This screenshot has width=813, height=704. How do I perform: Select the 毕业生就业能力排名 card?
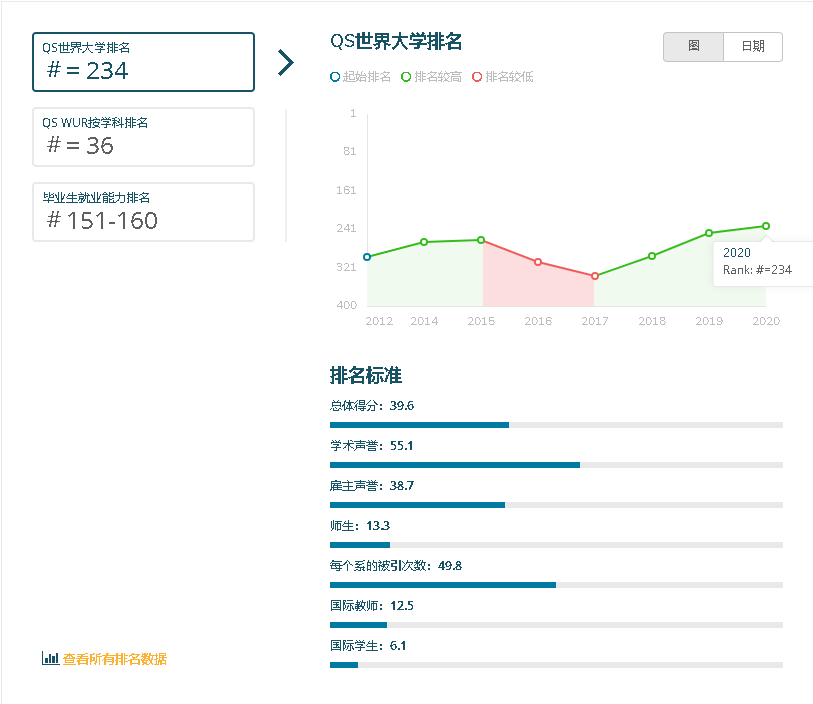coord(143,212)
